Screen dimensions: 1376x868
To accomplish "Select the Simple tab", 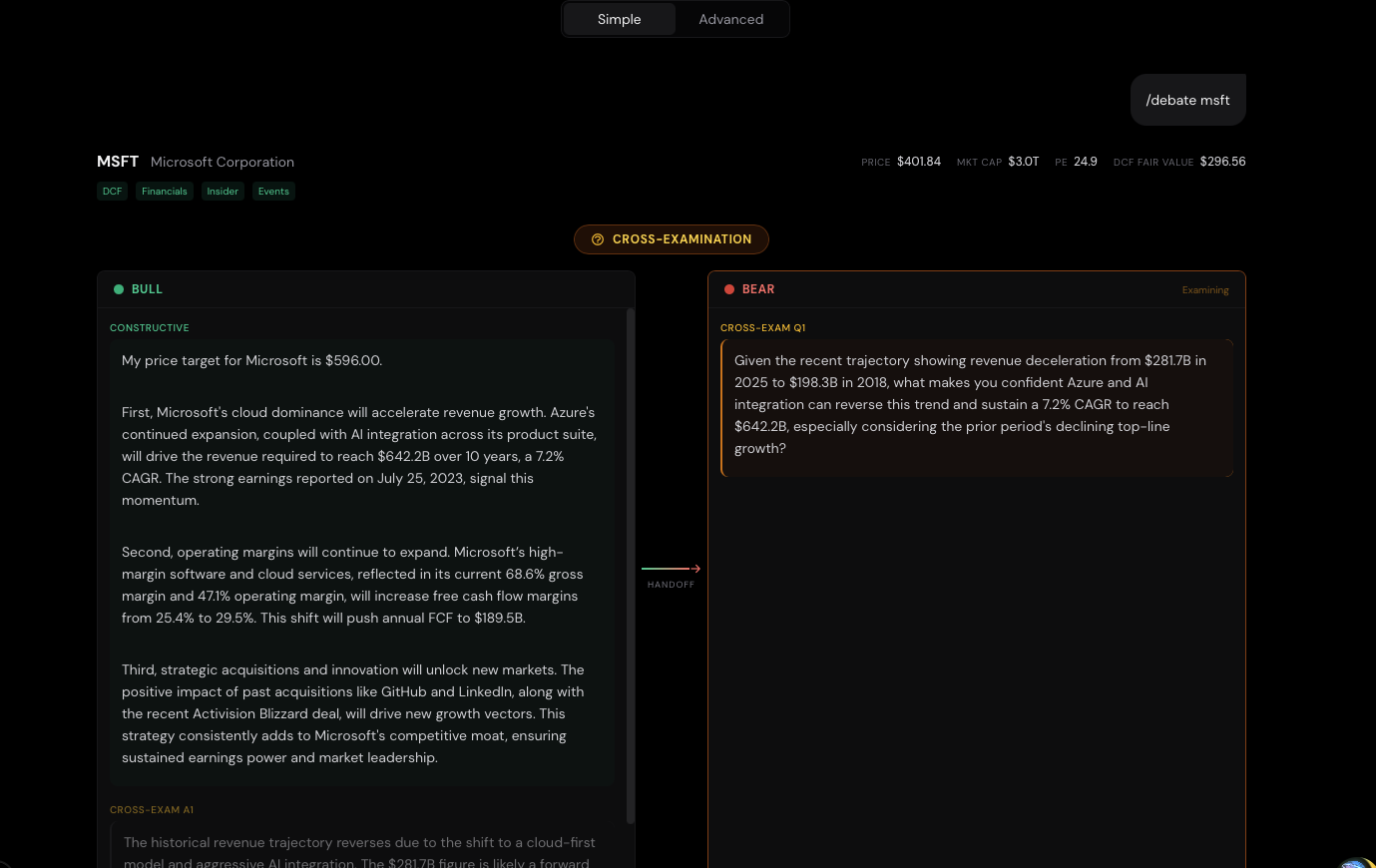I will [x=619, y=19].
